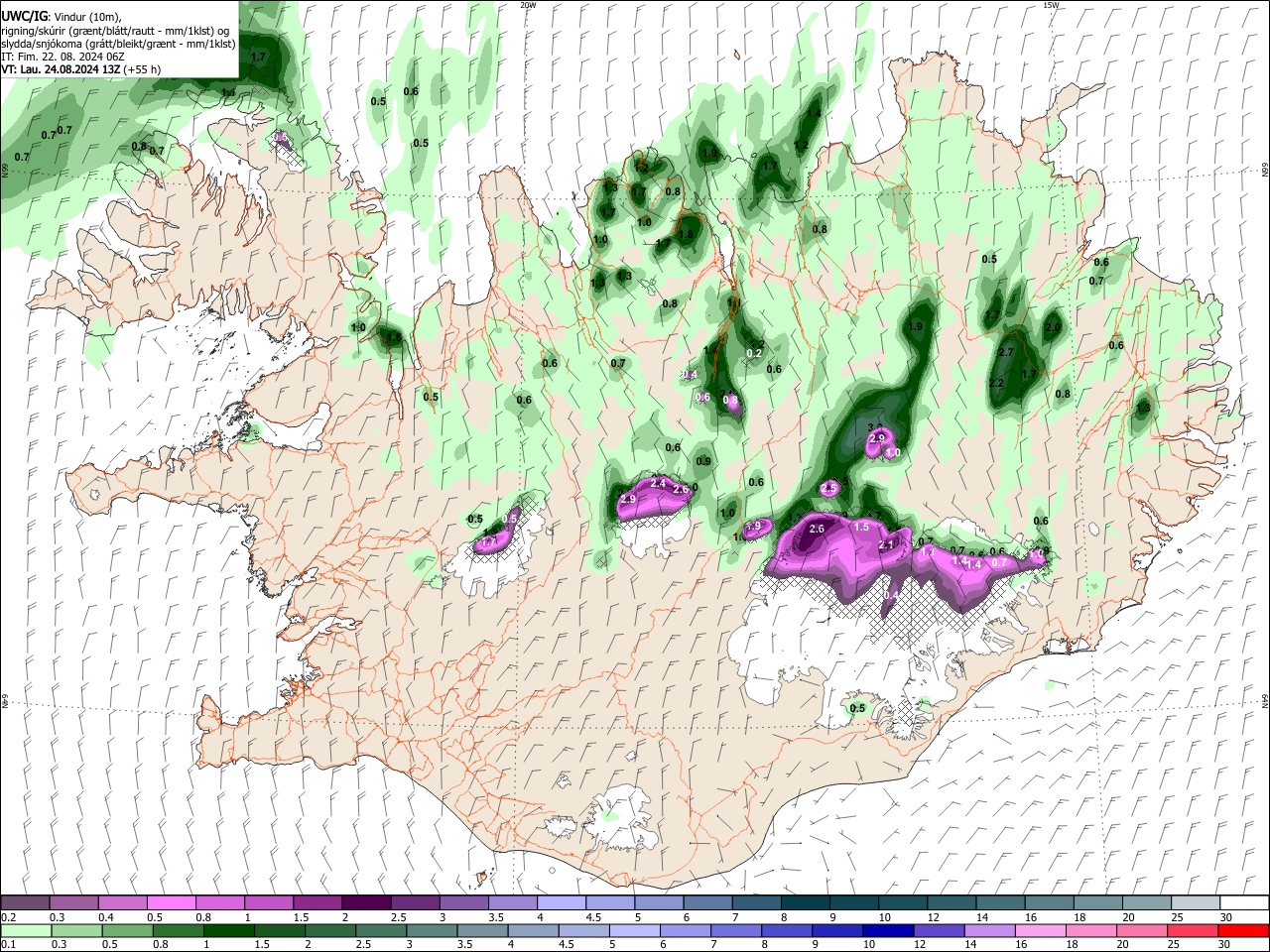The image size is (1270, 952).
Task: Select the white 30 swatch in the top legend row
Action: 1244,903
